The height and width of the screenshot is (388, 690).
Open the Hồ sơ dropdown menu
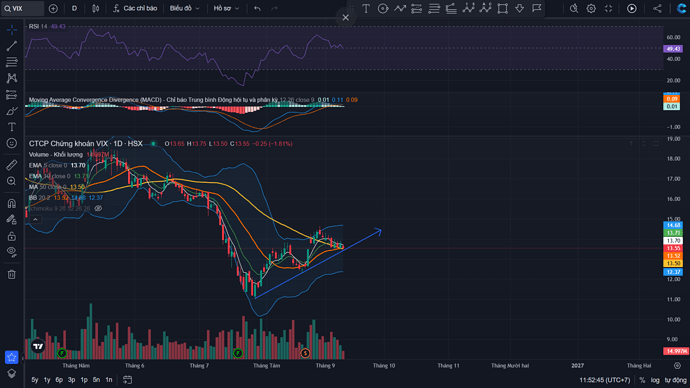[226, 8]
